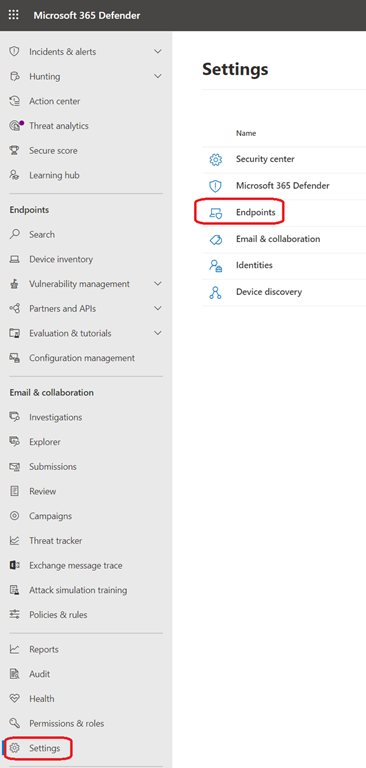This screenshot has height=768, width=366.
Task: Open Exchange message trace
Action: point(75,565)
